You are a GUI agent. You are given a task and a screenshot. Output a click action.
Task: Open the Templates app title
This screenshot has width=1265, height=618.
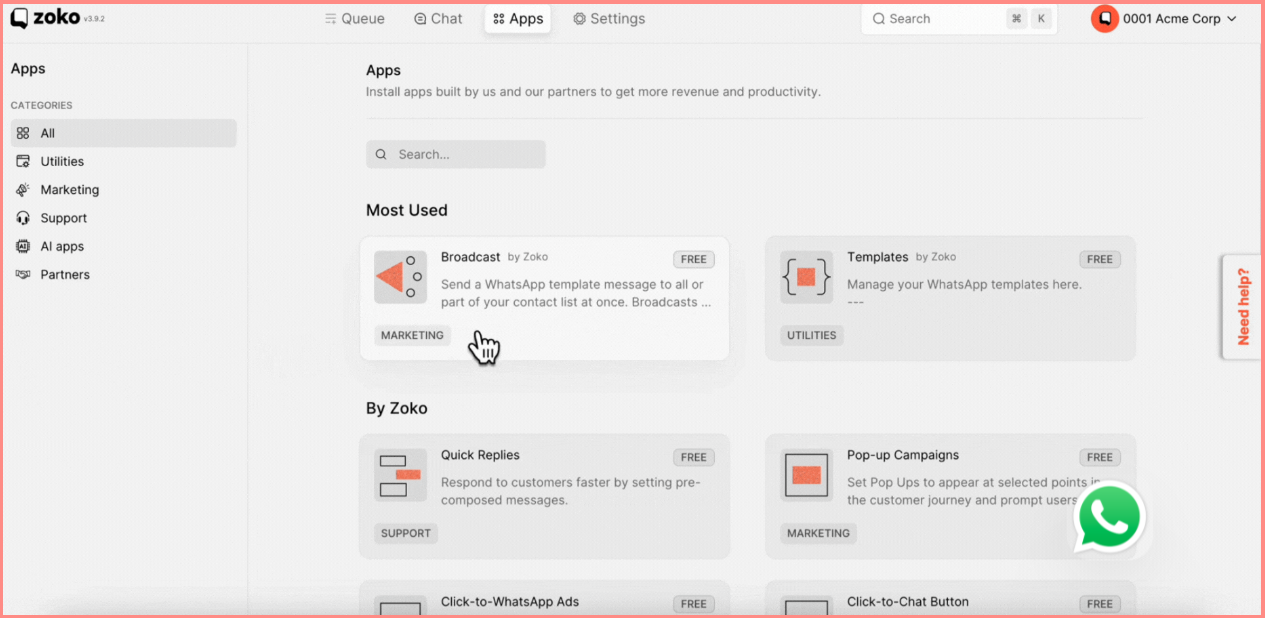click(x=877, y=257)
